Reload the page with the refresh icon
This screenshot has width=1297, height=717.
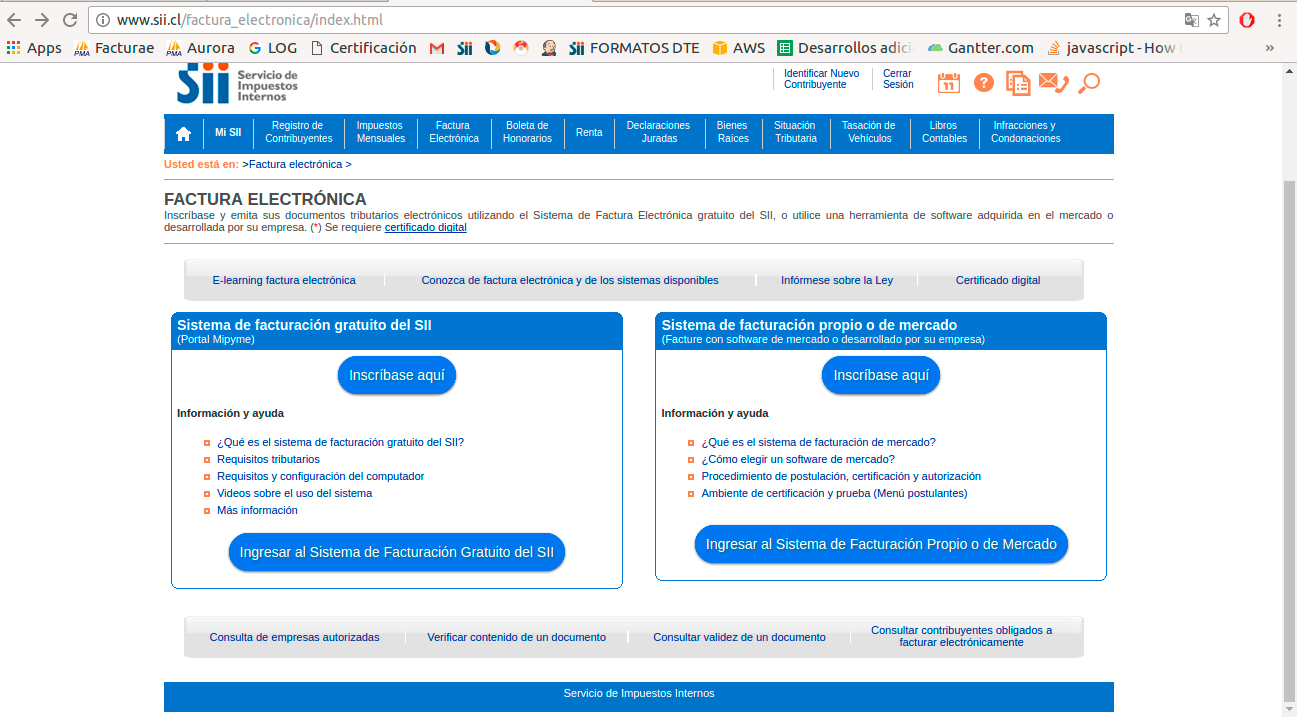click(70, 20)
